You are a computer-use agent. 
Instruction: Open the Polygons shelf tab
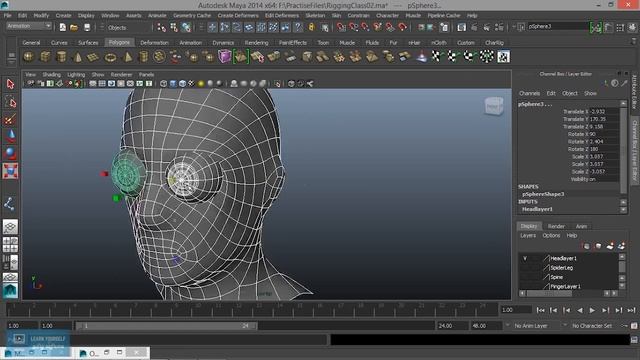119,42
